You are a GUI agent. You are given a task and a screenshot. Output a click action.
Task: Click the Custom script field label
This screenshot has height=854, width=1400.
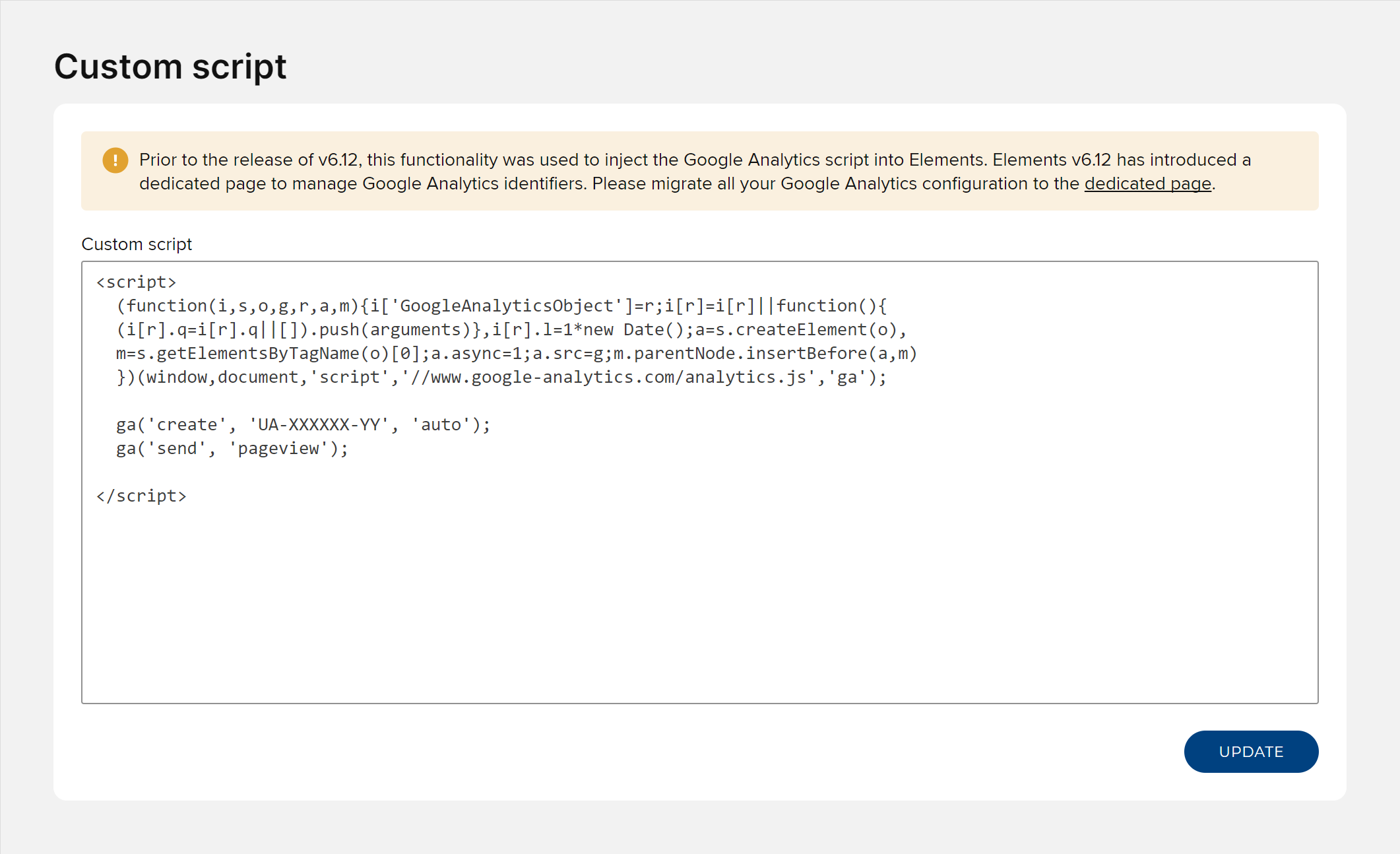(x=137, y=244)
